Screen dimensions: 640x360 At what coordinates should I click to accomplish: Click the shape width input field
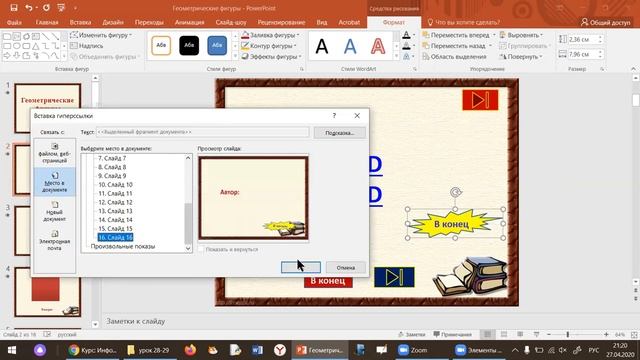pos(582,54)
